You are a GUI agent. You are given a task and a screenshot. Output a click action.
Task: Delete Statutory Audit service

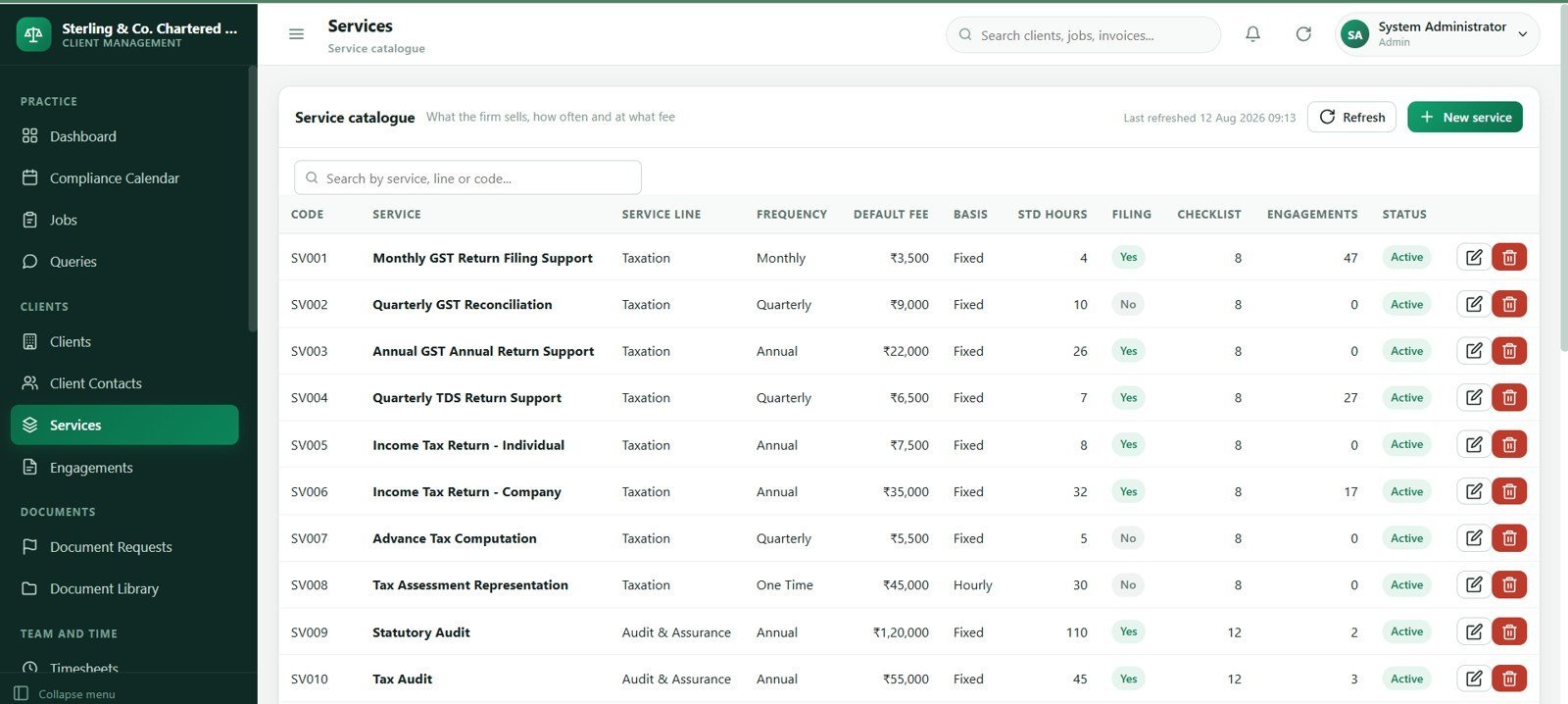(1509, 631)
